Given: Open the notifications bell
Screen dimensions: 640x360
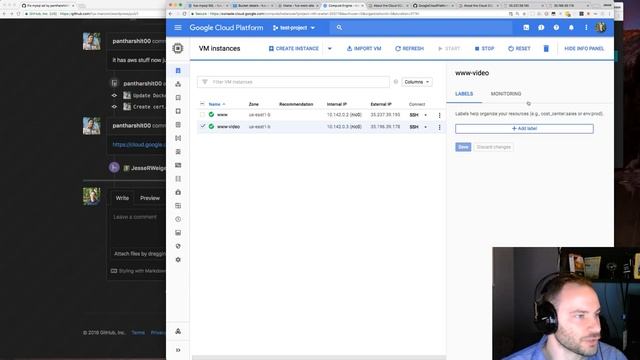Looking at the screenshot, I should 571,28.
